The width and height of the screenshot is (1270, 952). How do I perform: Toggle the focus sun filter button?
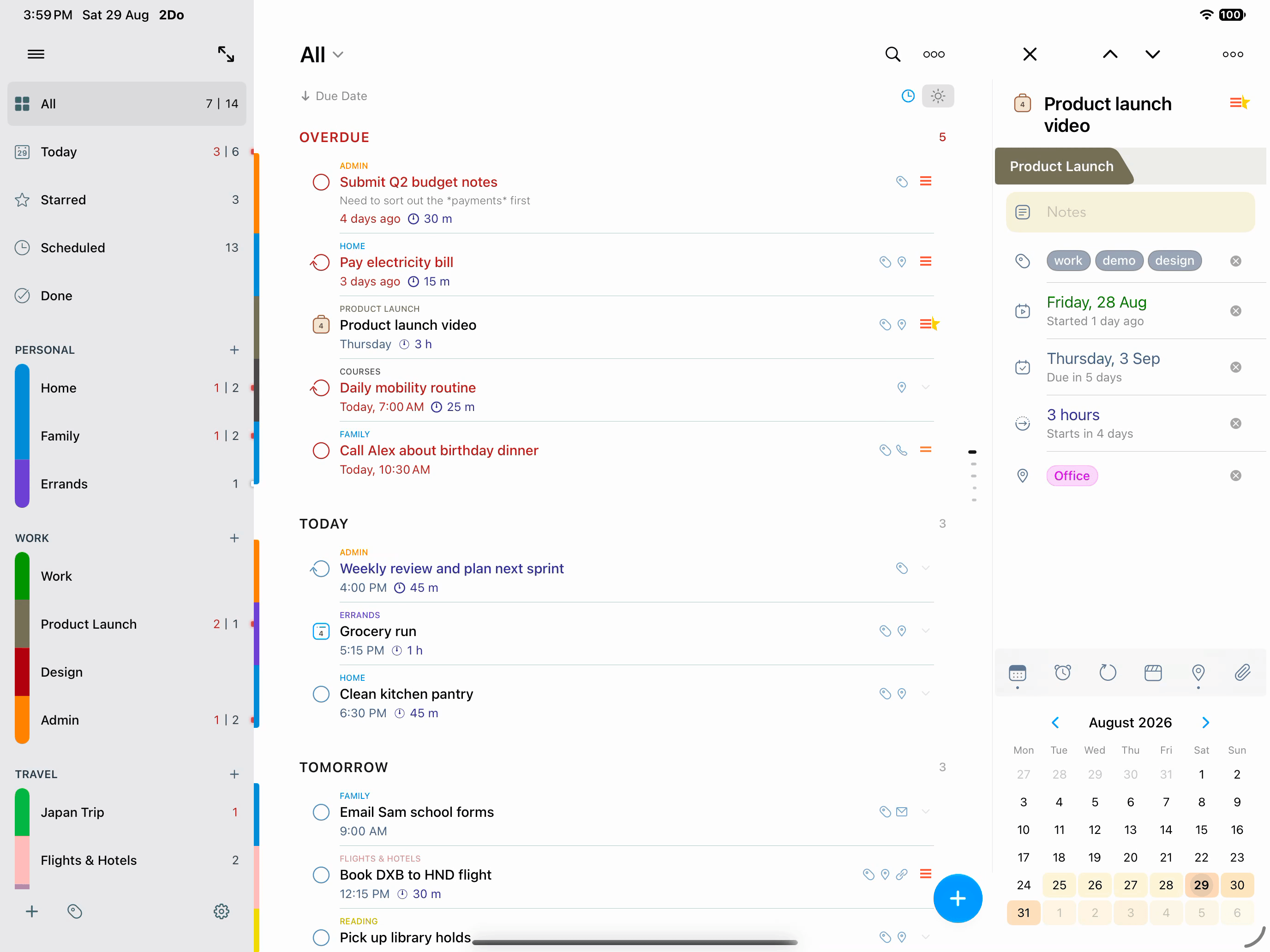(938, 96)
